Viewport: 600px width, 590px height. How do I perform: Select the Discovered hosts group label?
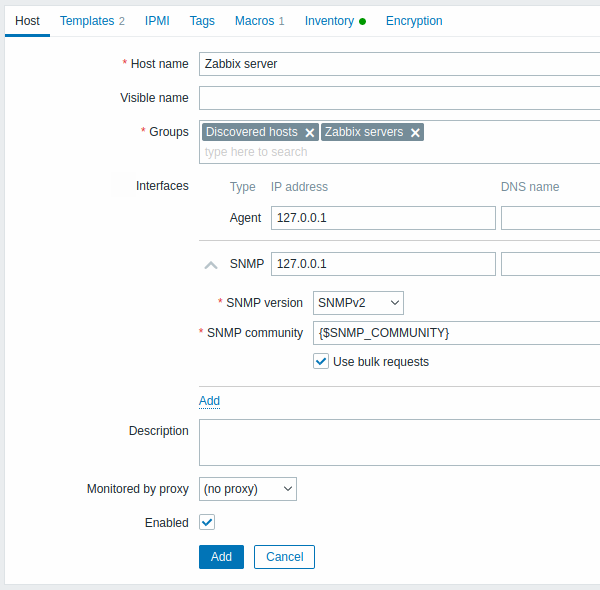click(252, 132)
